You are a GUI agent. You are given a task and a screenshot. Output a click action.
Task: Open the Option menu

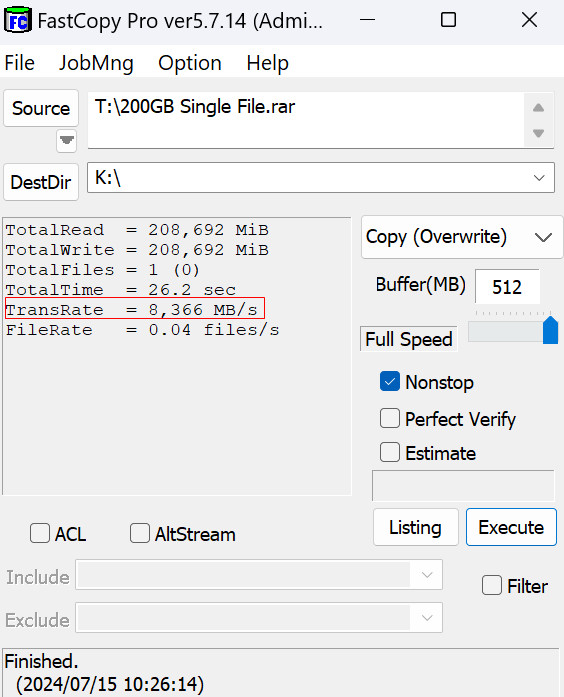point(190,63)
